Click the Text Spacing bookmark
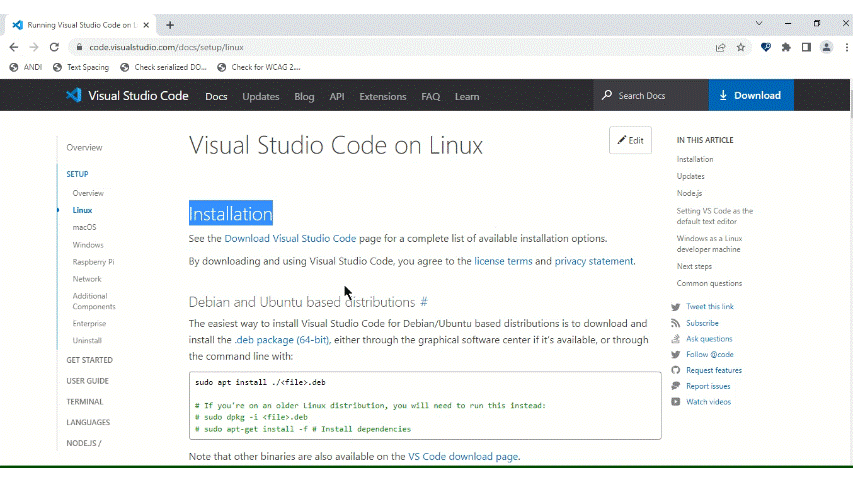This screenshot has height=480, width=853. pos(81,67)
